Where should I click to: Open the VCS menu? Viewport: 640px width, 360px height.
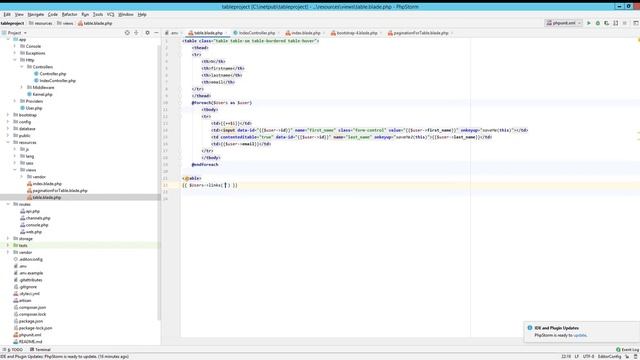click(111, 14)
